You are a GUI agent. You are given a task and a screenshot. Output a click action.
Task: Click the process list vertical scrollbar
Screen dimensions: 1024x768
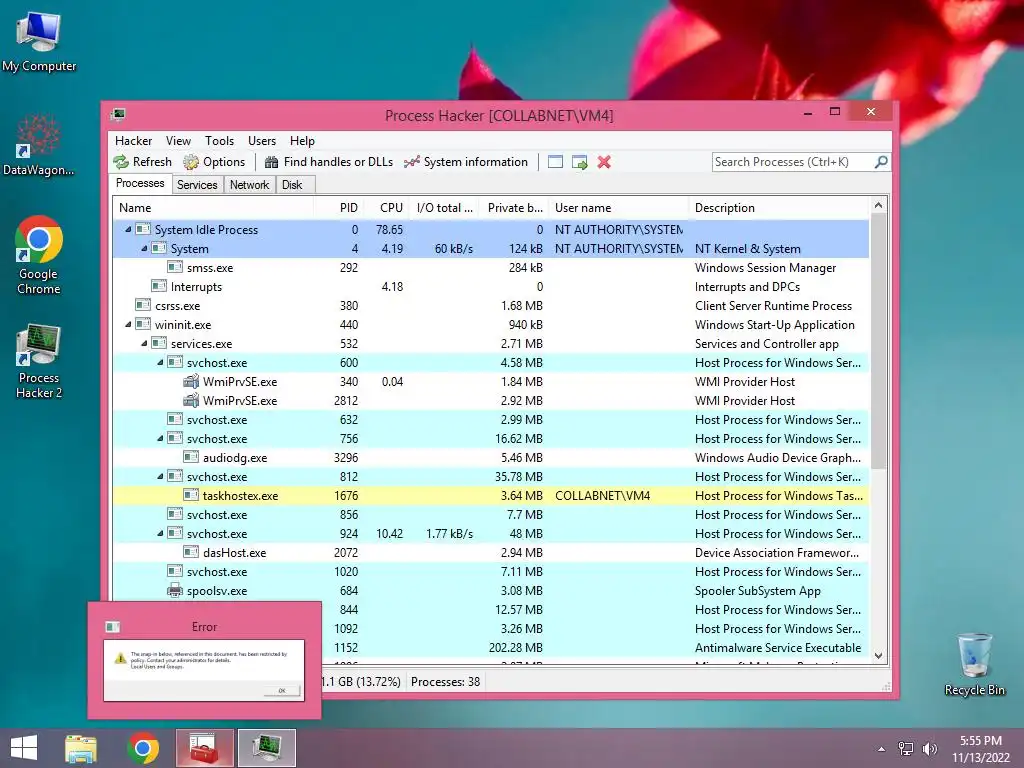pos(878,341)
